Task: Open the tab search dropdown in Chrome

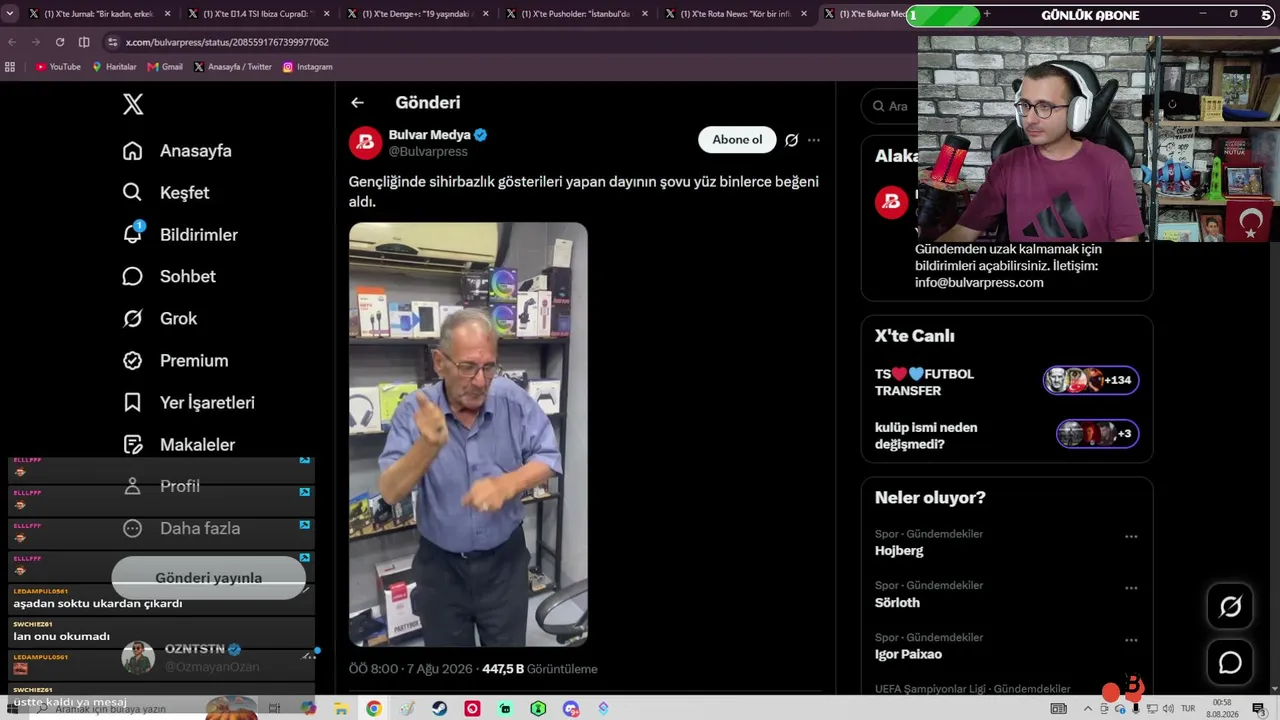Action: (10, 14)
